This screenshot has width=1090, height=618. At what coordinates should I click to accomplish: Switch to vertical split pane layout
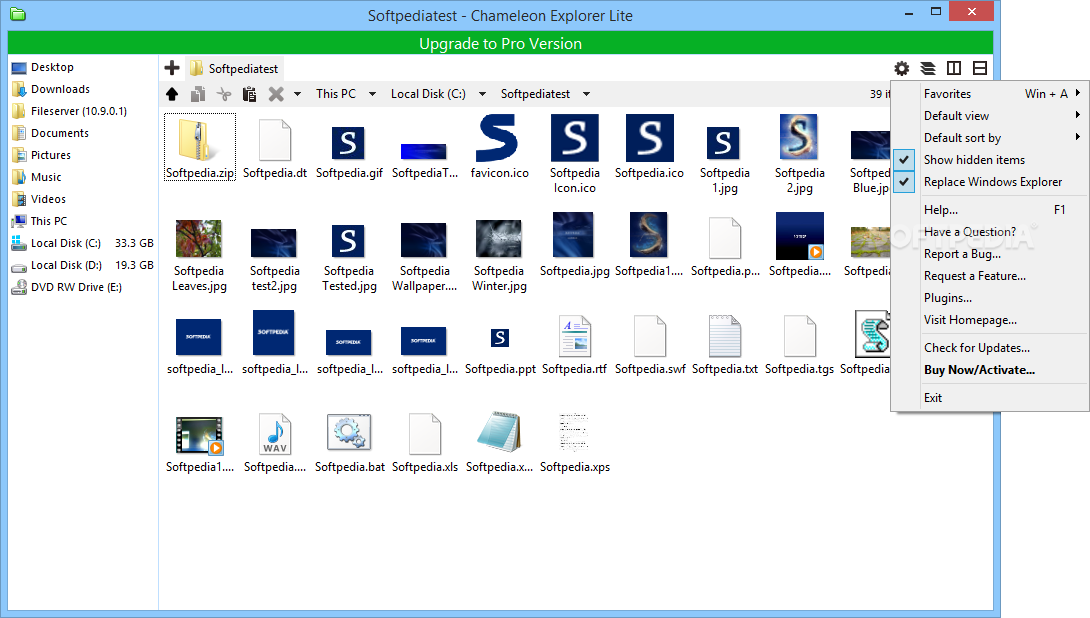point(954,68)
